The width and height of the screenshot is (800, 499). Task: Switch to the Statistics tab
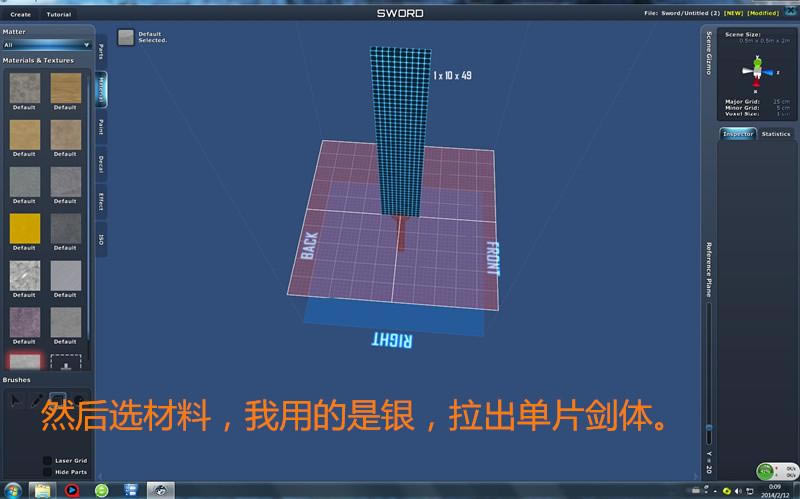click(x=775, y=134)
